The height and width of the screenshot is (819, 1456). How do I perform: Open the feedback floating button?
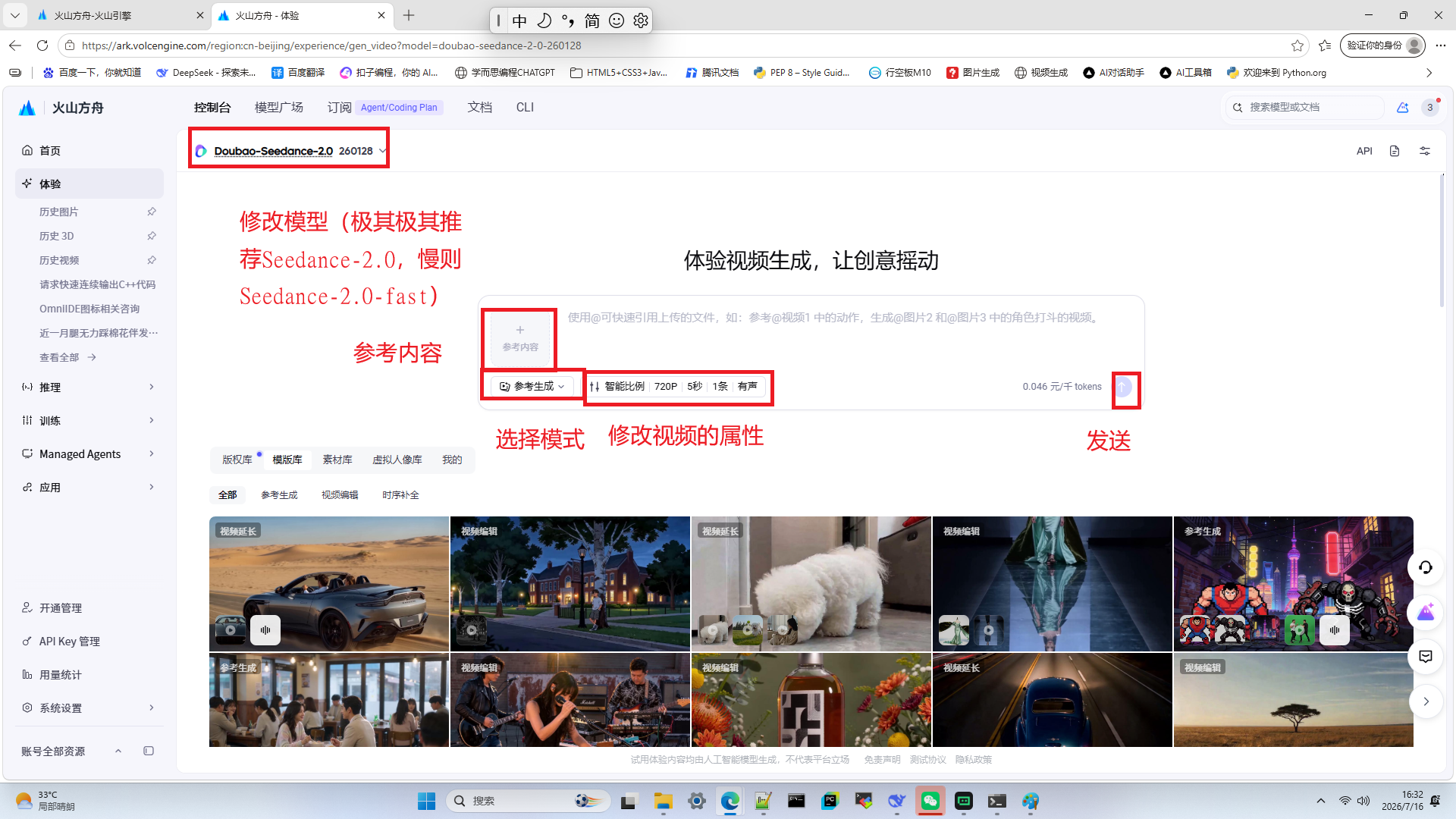[1426, 657]
